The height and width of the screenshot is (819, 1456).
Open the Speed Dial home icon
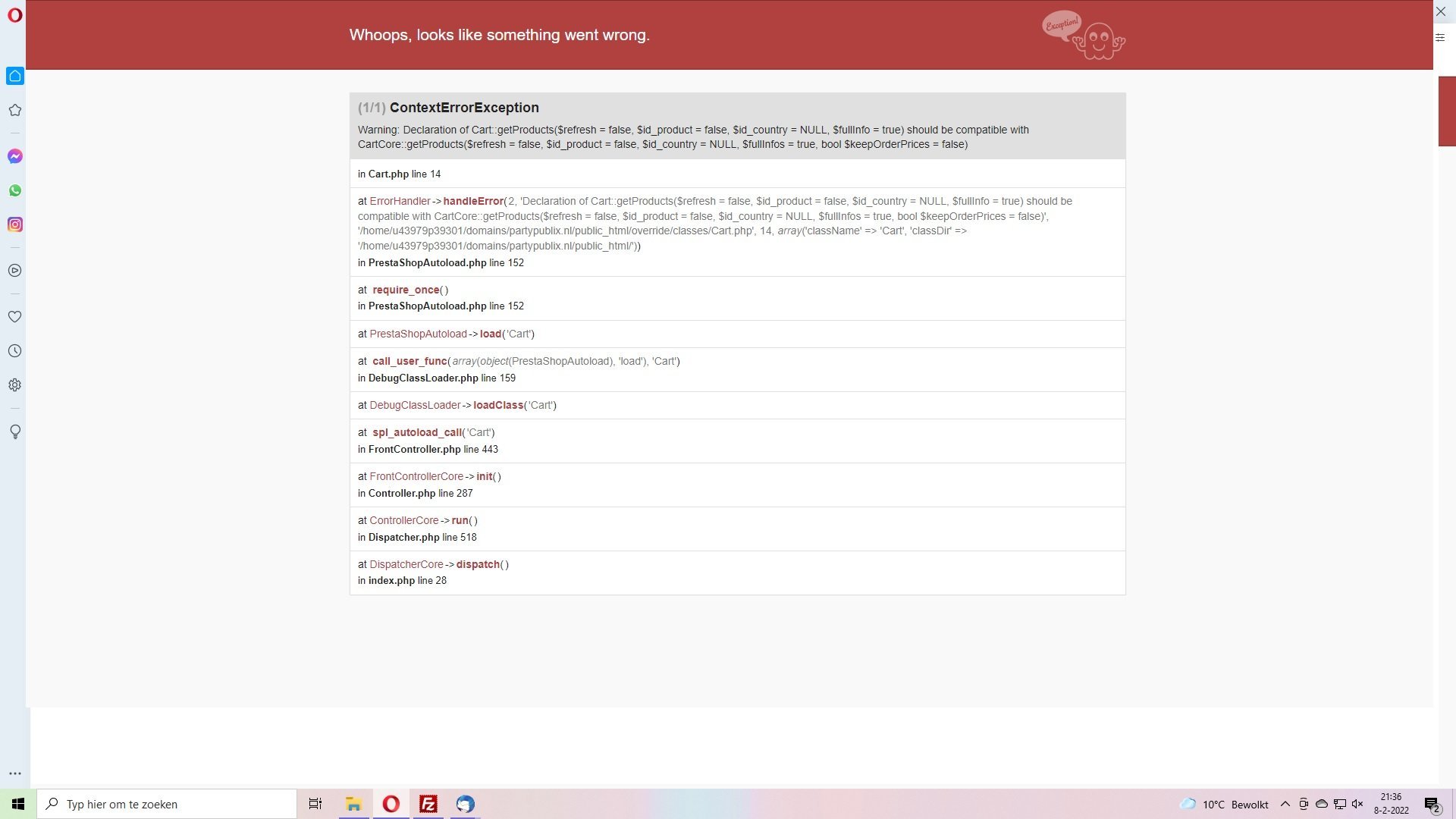point(15,76)
